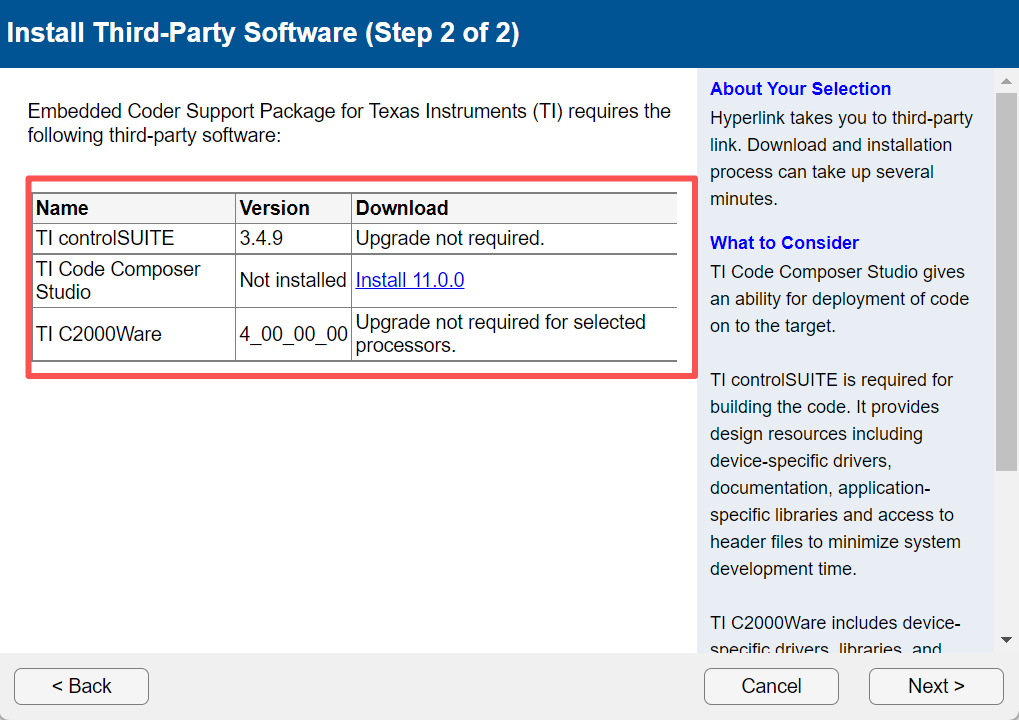Click the Install Third-Party Software title
This screenshot has height=720, width=1019.
click(x=263, y=33)
